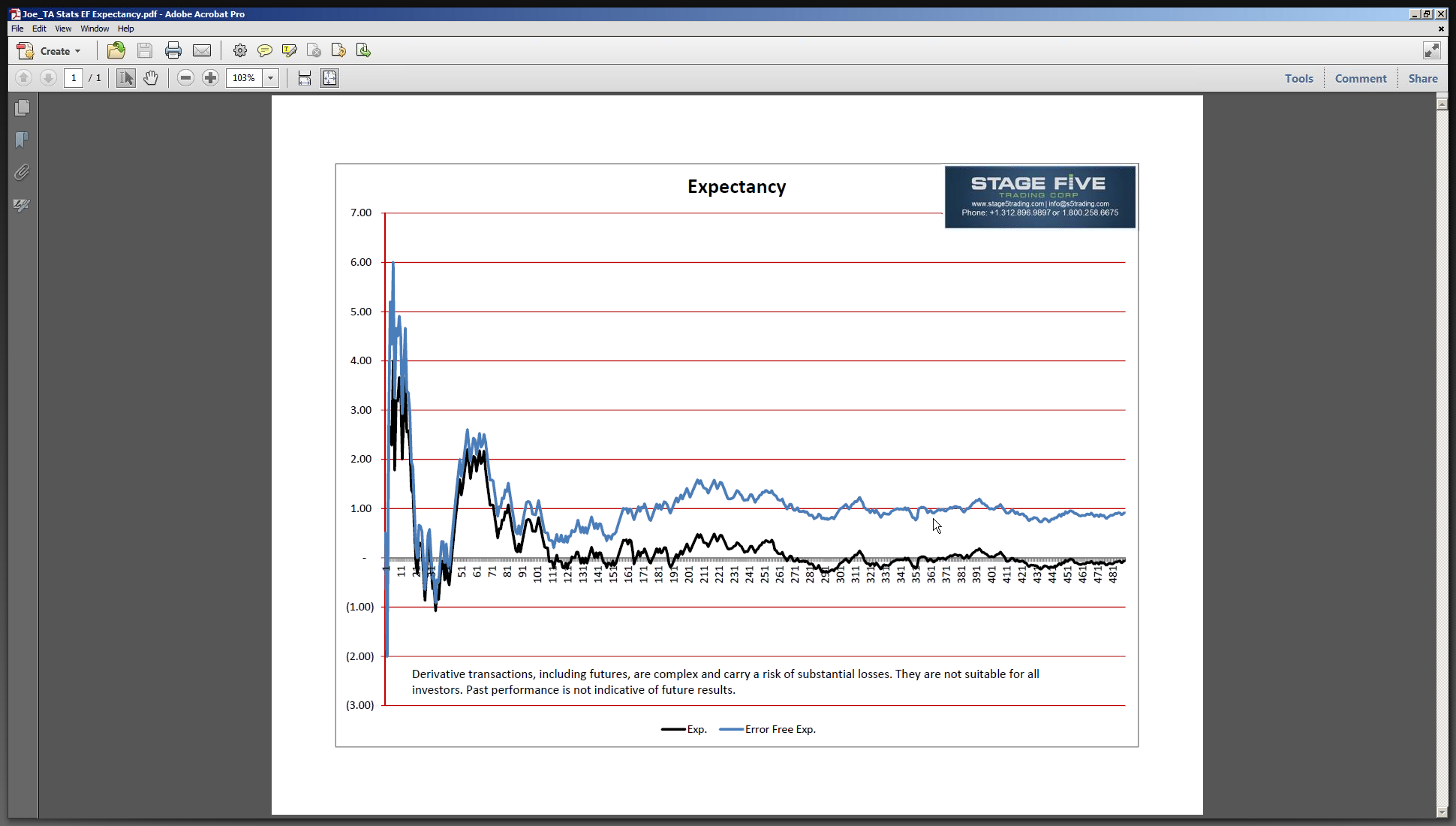Click the page number input field

click(x=74, y=77)
